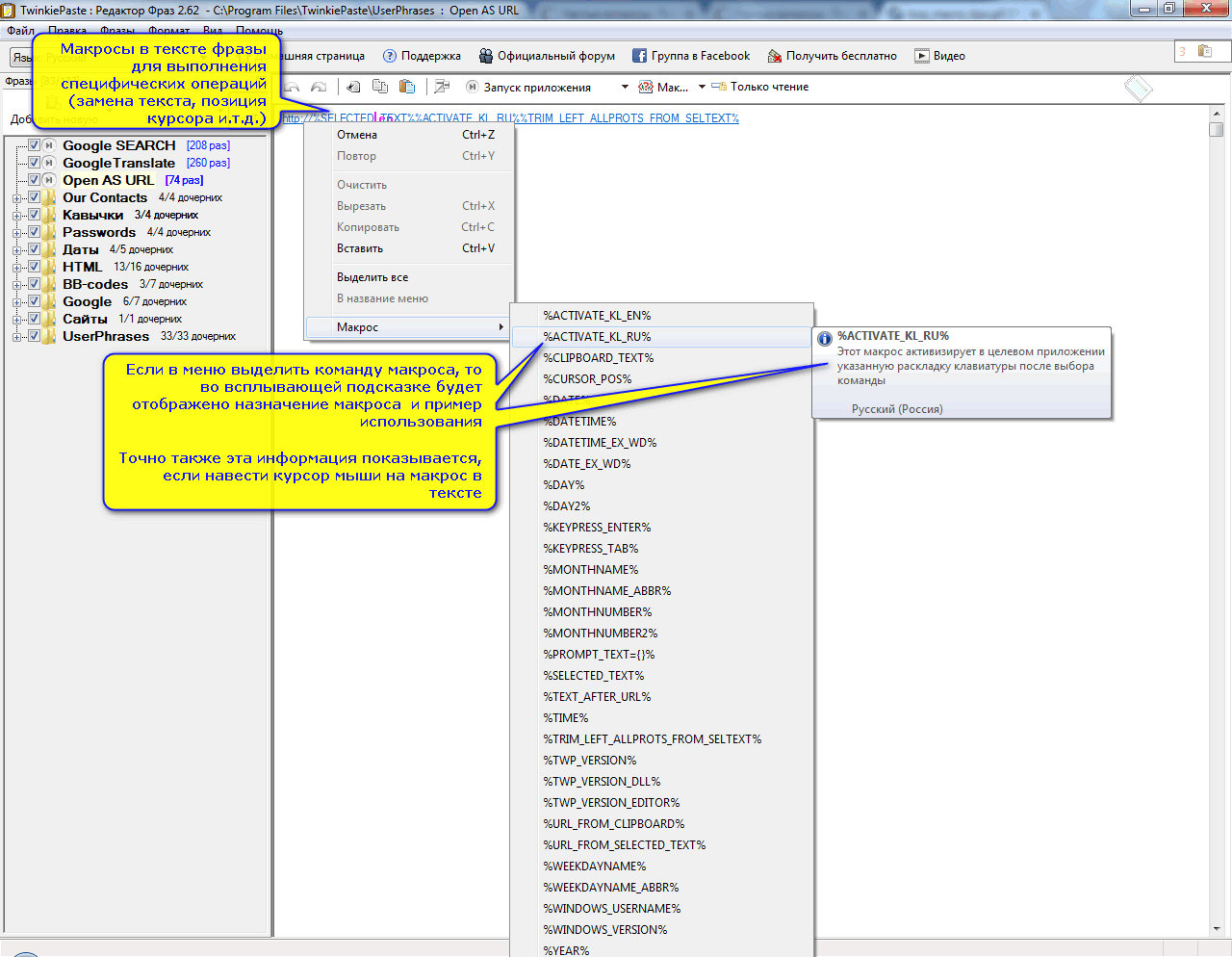Click the TwinkiePaste app icon in title bar

8,10
